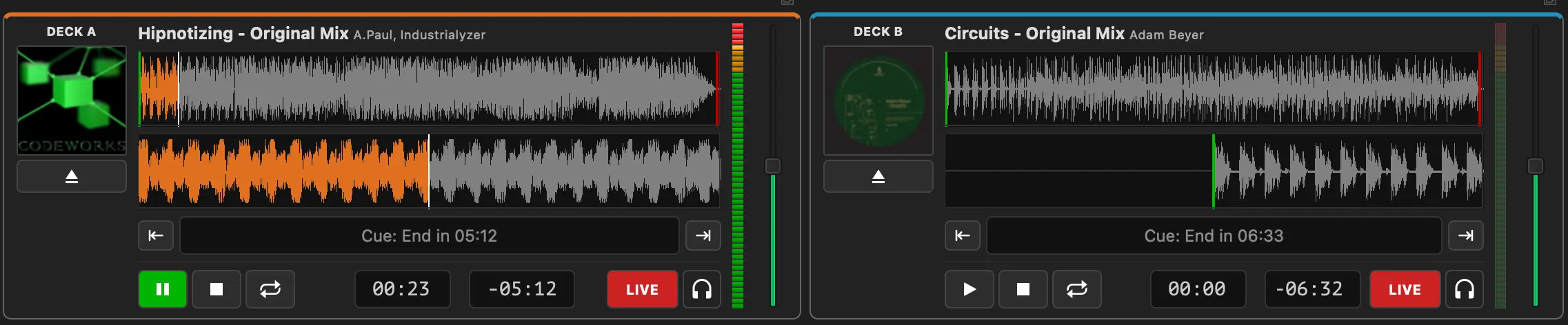The height and width of the screenshot is (325, 1568).
Task: Click Deck B volume fader handle
Action: (1536, 166)
